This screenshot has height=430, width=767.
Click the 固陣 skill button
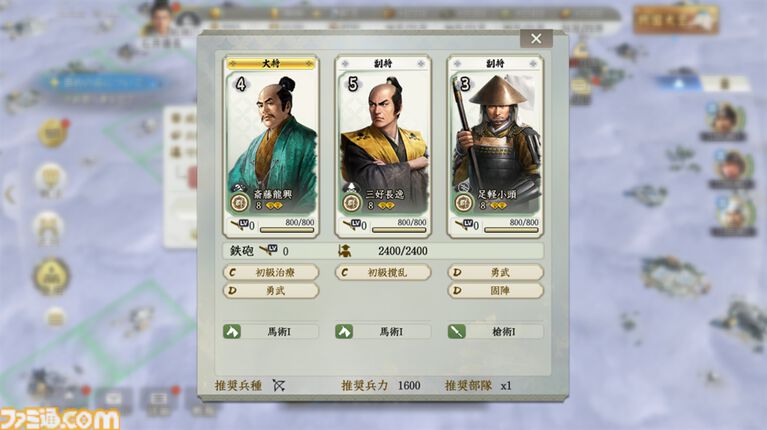496,291
